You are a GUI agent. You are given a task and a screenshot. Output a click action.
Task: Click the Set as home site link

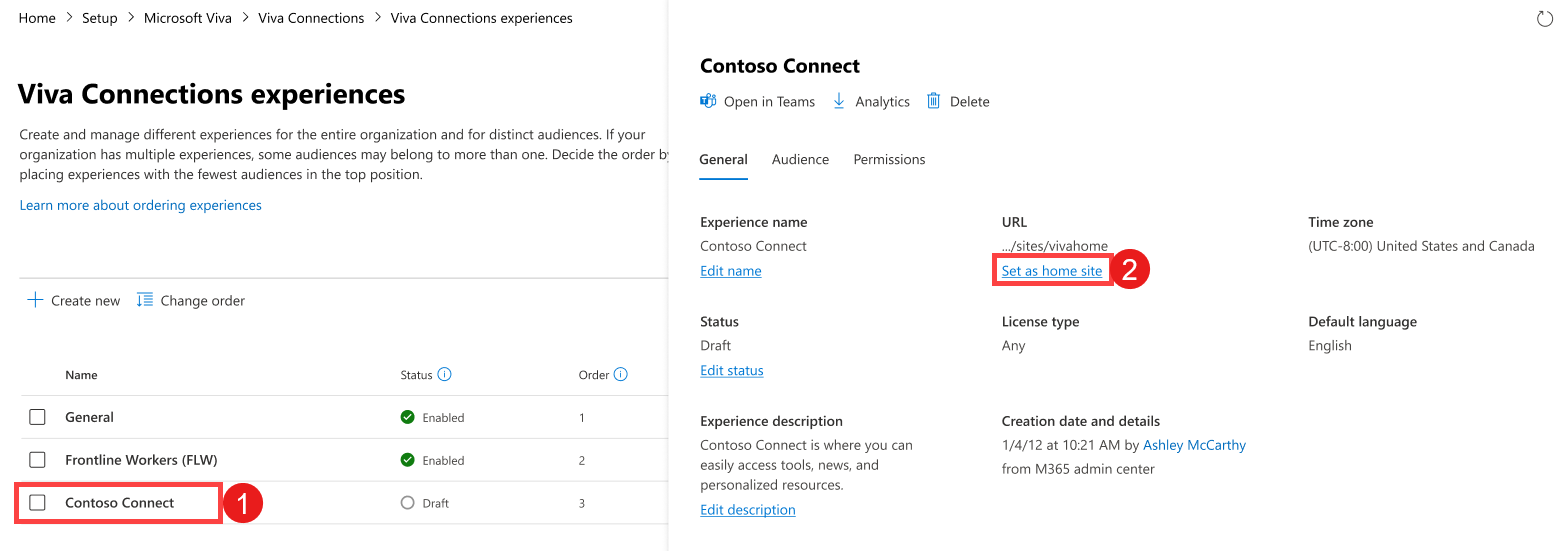[1052, 271]
